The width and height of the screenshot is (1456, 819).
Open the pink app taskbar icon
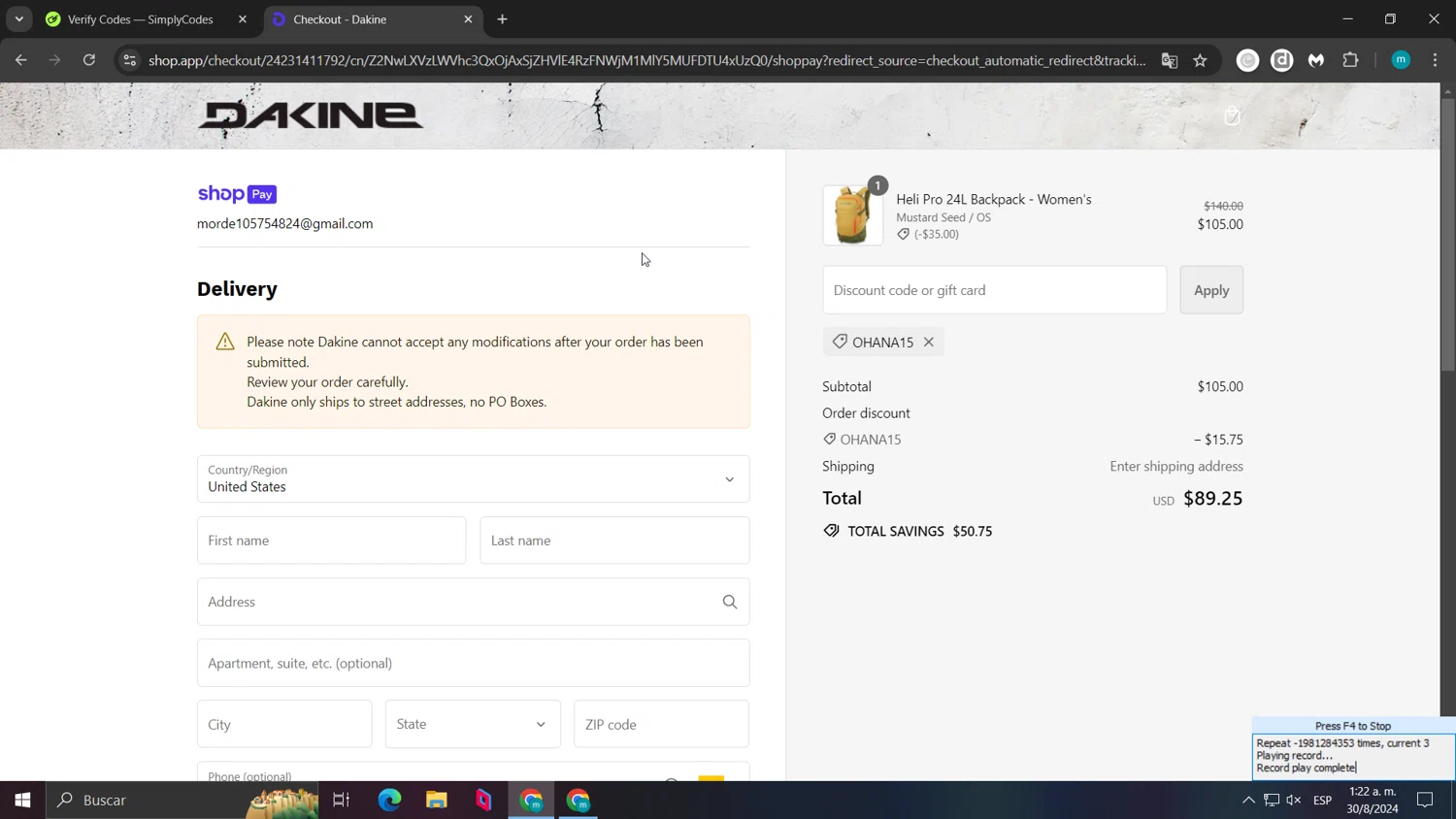pos(484,801)
